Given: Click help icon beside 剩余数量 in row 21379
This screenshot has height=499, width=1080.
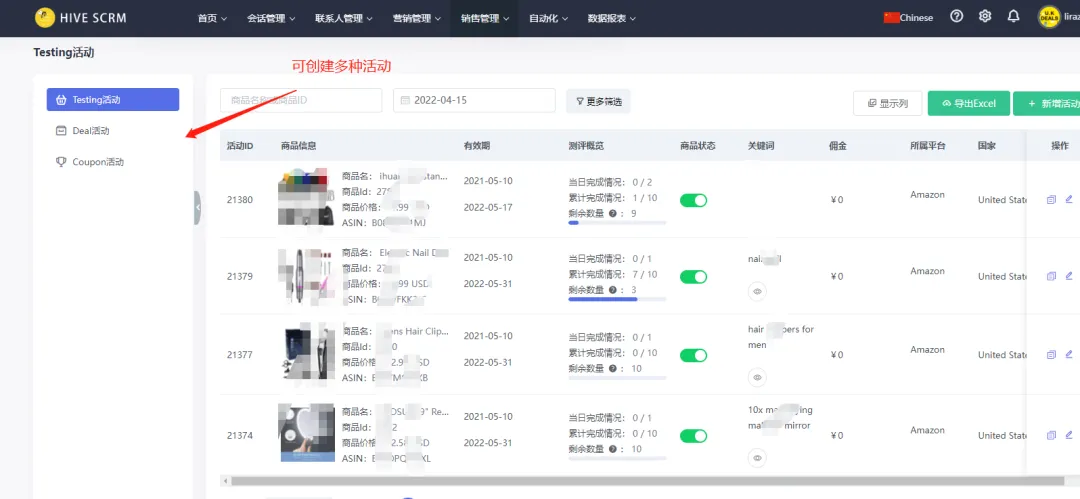Looking at the screenshot, I should pyautogui.click(x=612, y=290).
